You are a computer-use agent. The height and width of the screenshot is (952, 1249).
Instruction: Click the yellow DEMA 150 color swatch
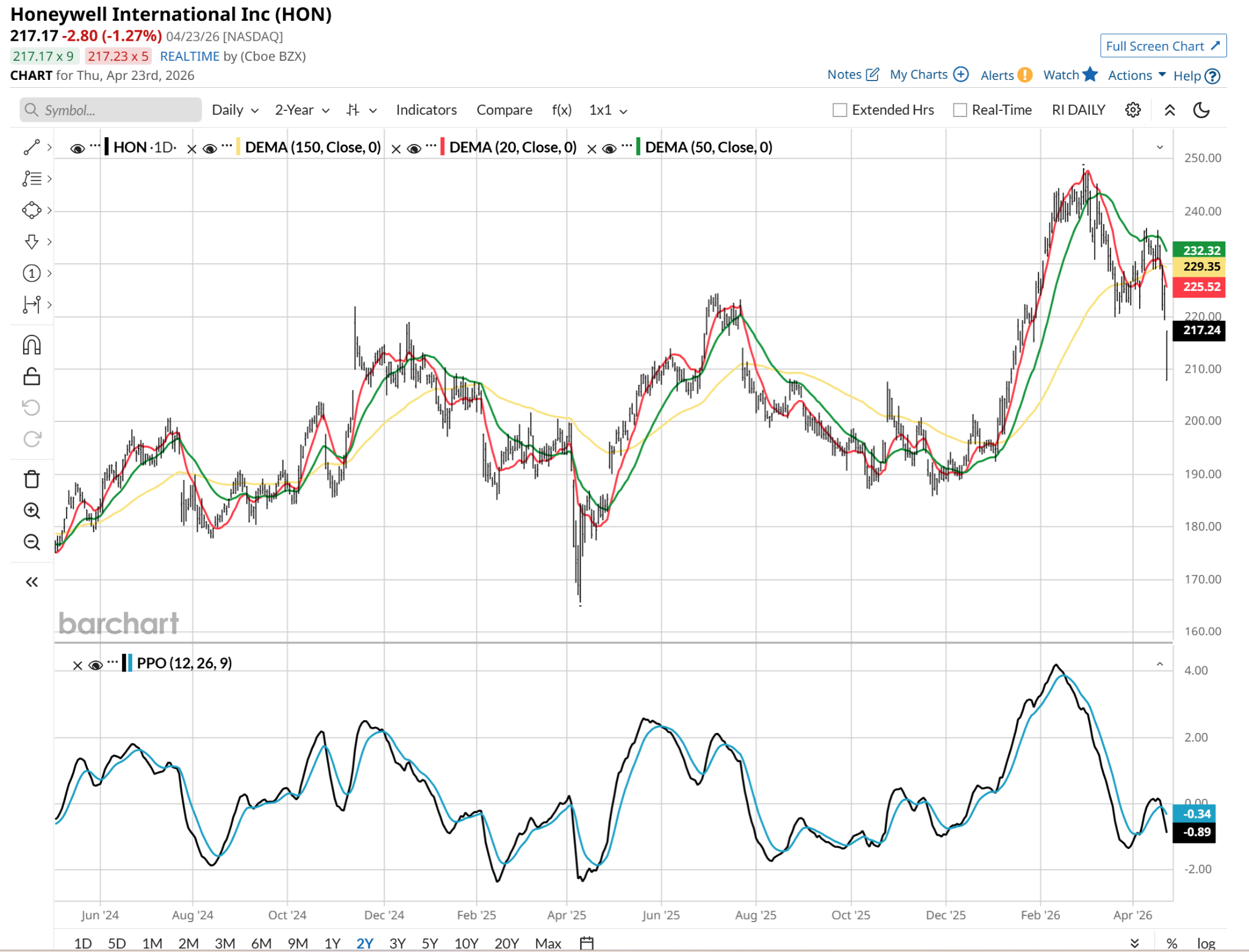pyautogui.click(x=238, y=147)
